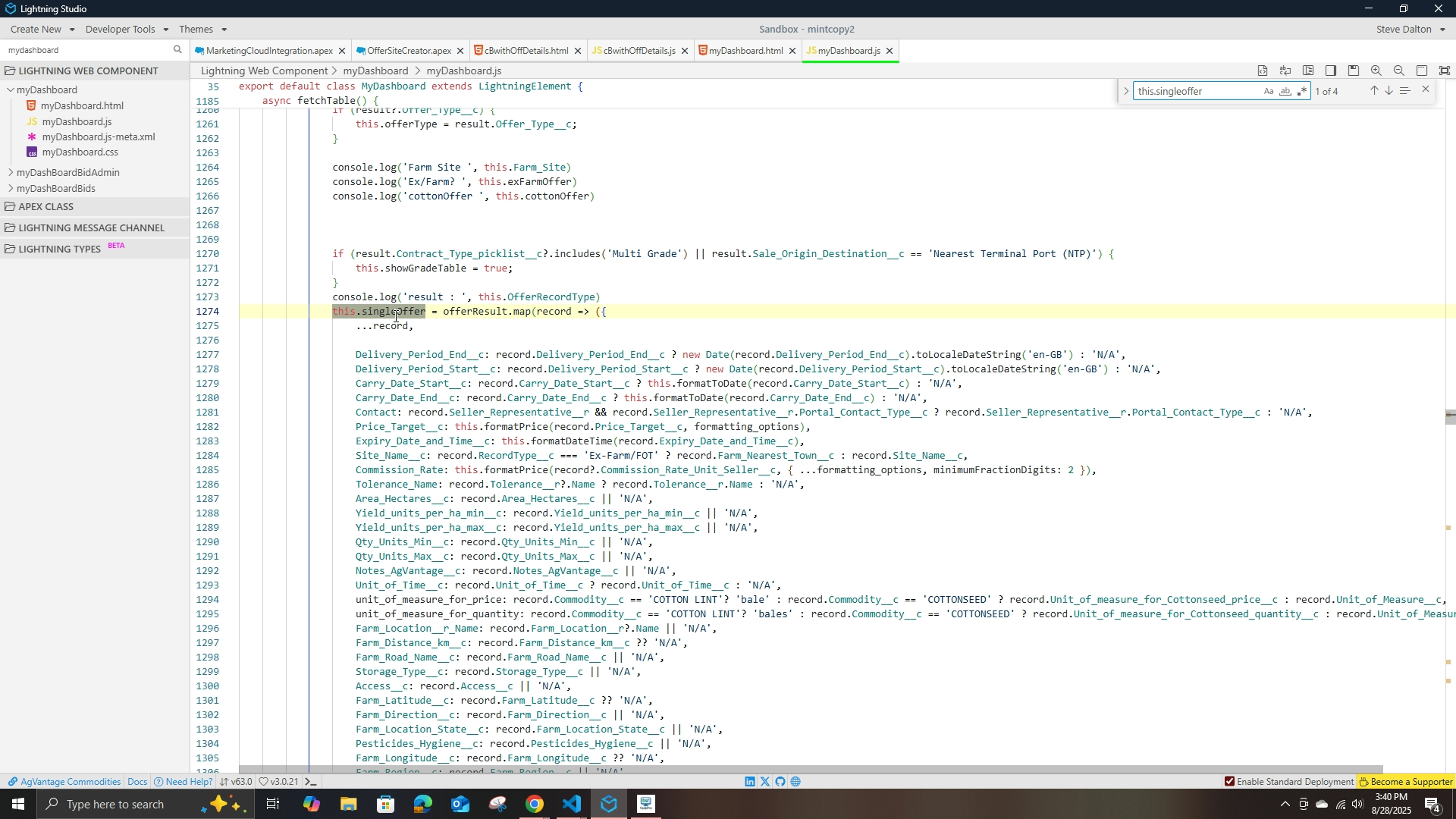Switch to the OfferSiteCreator.apex tab
Image resolution: width=1456 pixels, height=819 pixels.
coord(409,51)
